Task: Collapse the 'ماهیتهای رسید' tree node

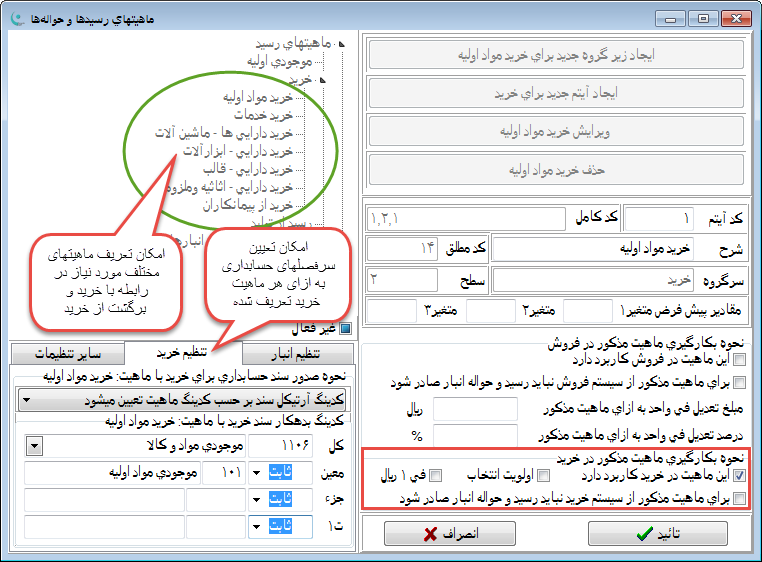Action: [x=341, y=44]
